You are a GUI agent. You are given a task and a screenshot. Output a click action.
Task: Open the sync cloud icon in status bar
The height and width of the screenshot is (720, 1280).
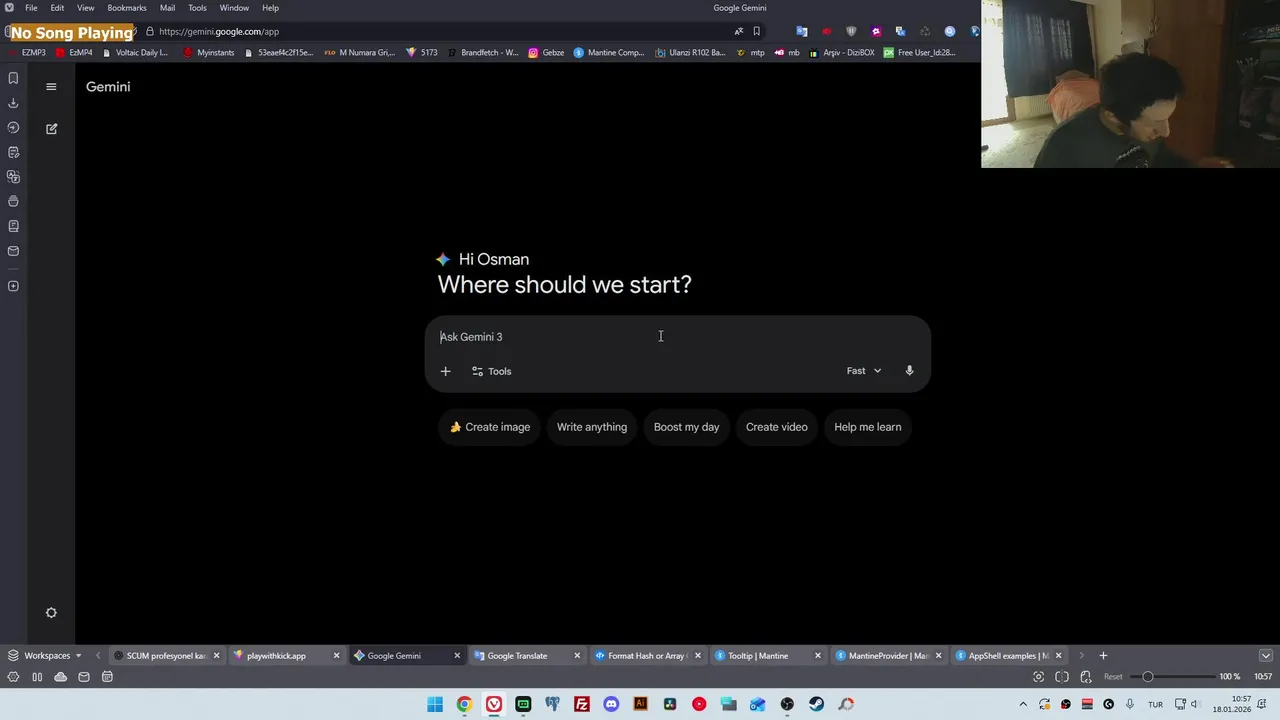click(x=60, y=677)
